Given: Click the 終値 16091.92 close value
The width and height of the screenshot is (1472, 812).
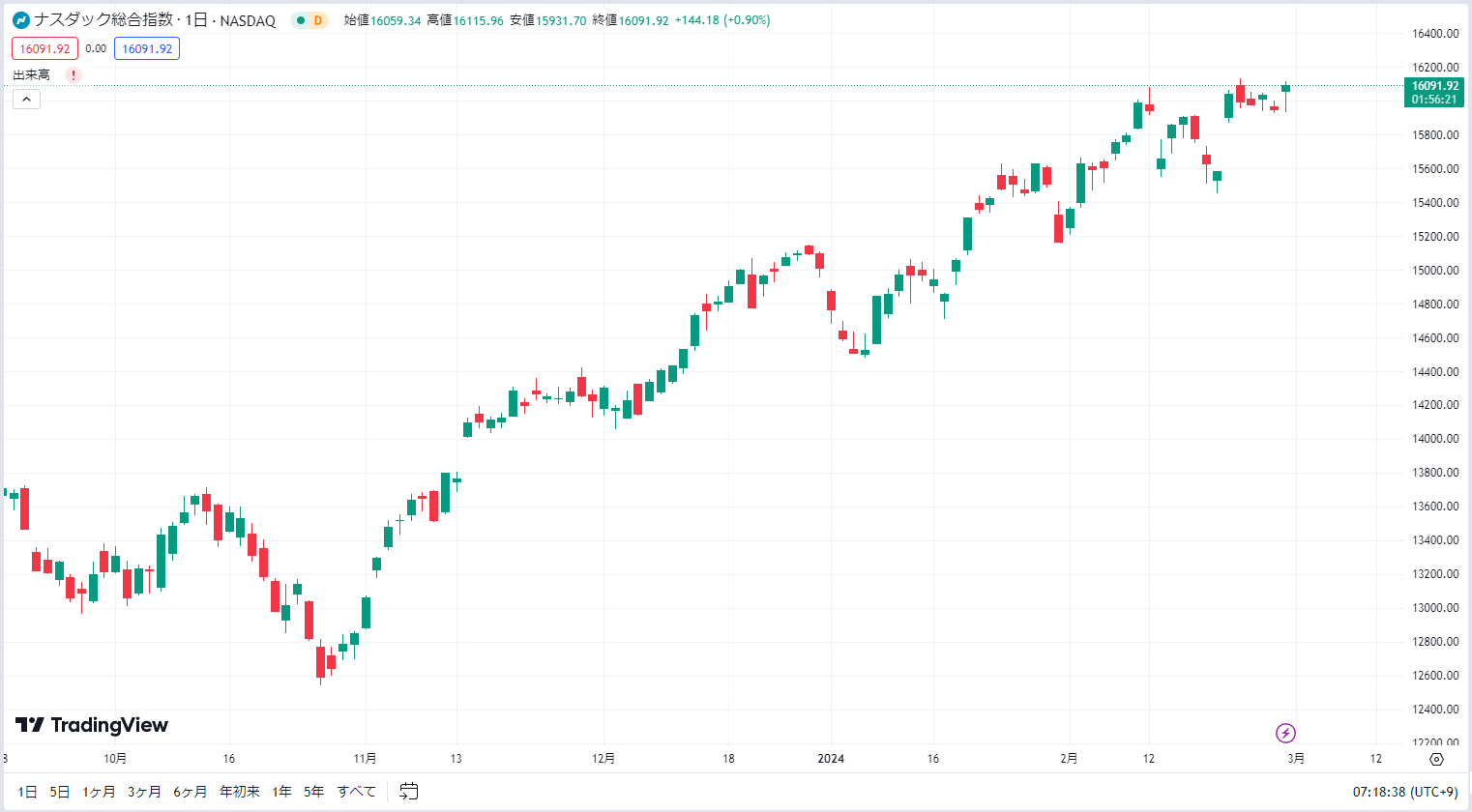Looking at the screenshot, I should tap(631, 20).
